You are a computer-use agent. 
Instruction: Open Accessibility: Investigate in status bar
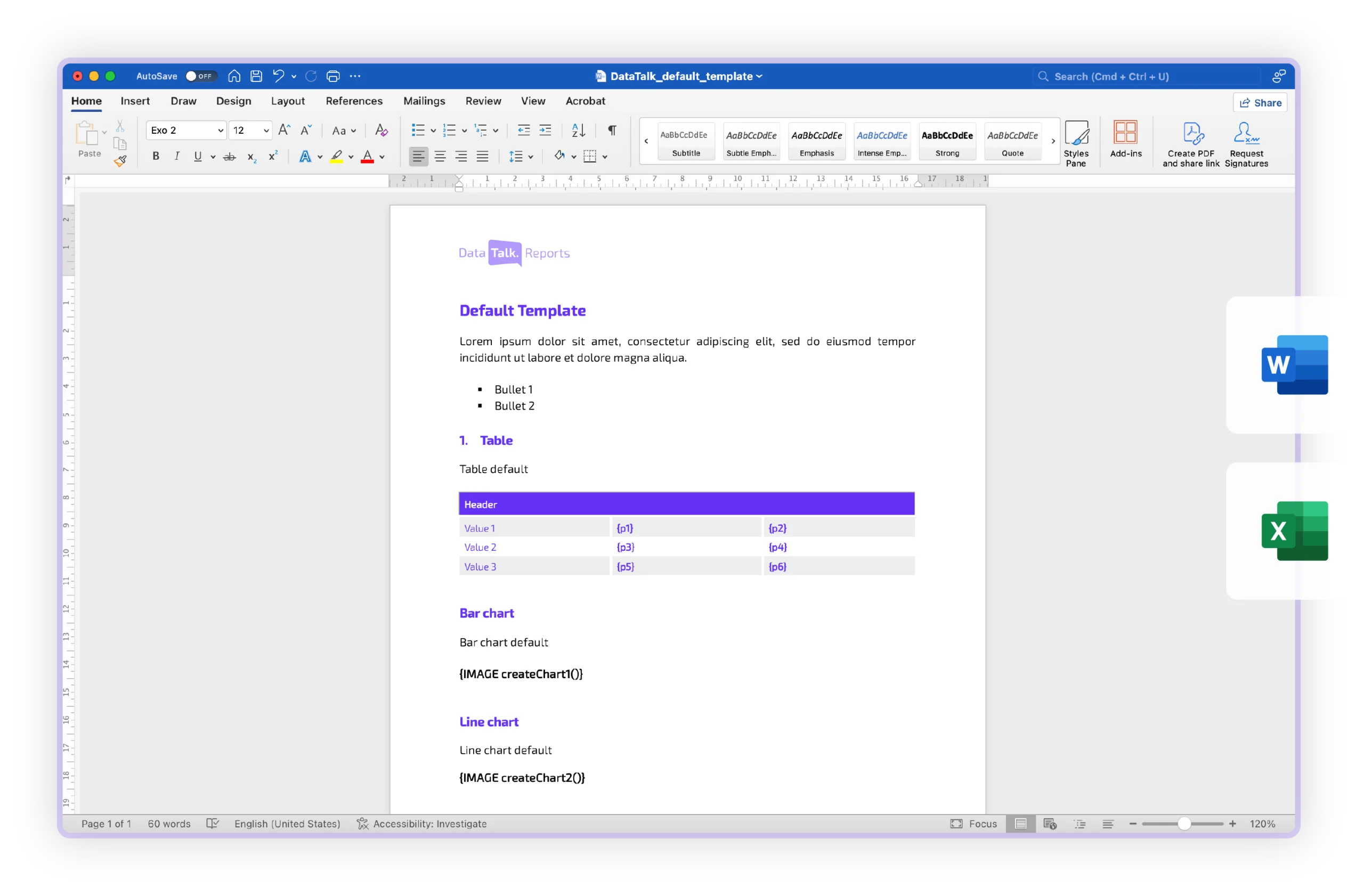pos(422,824)
